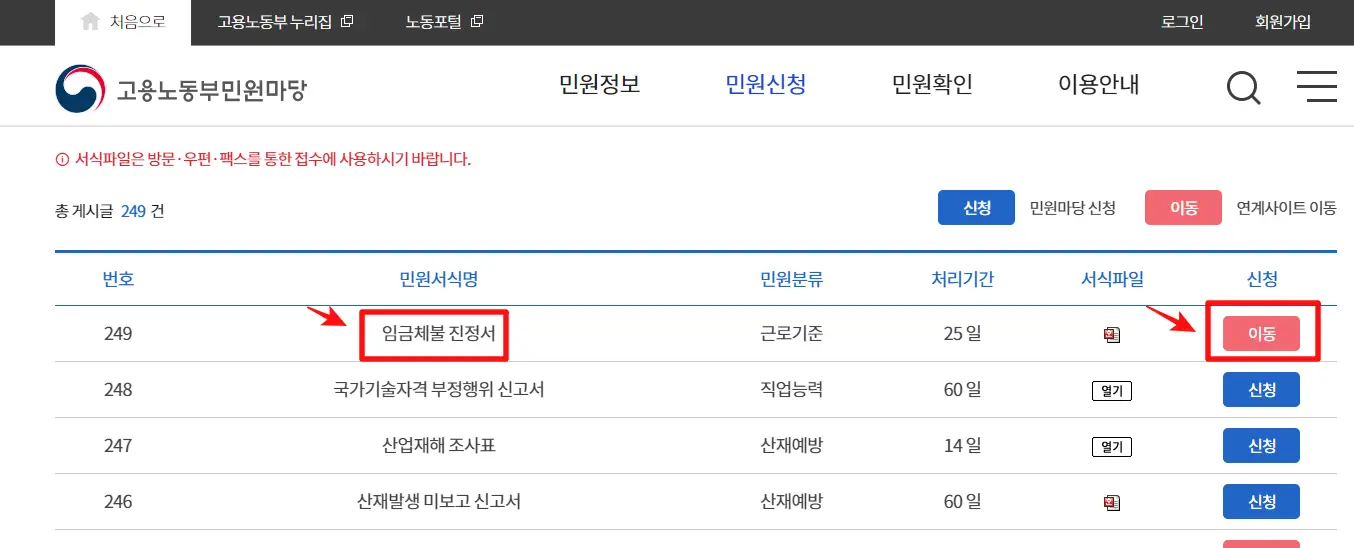Click the external-link icon after 노동포털

[477, 21]
